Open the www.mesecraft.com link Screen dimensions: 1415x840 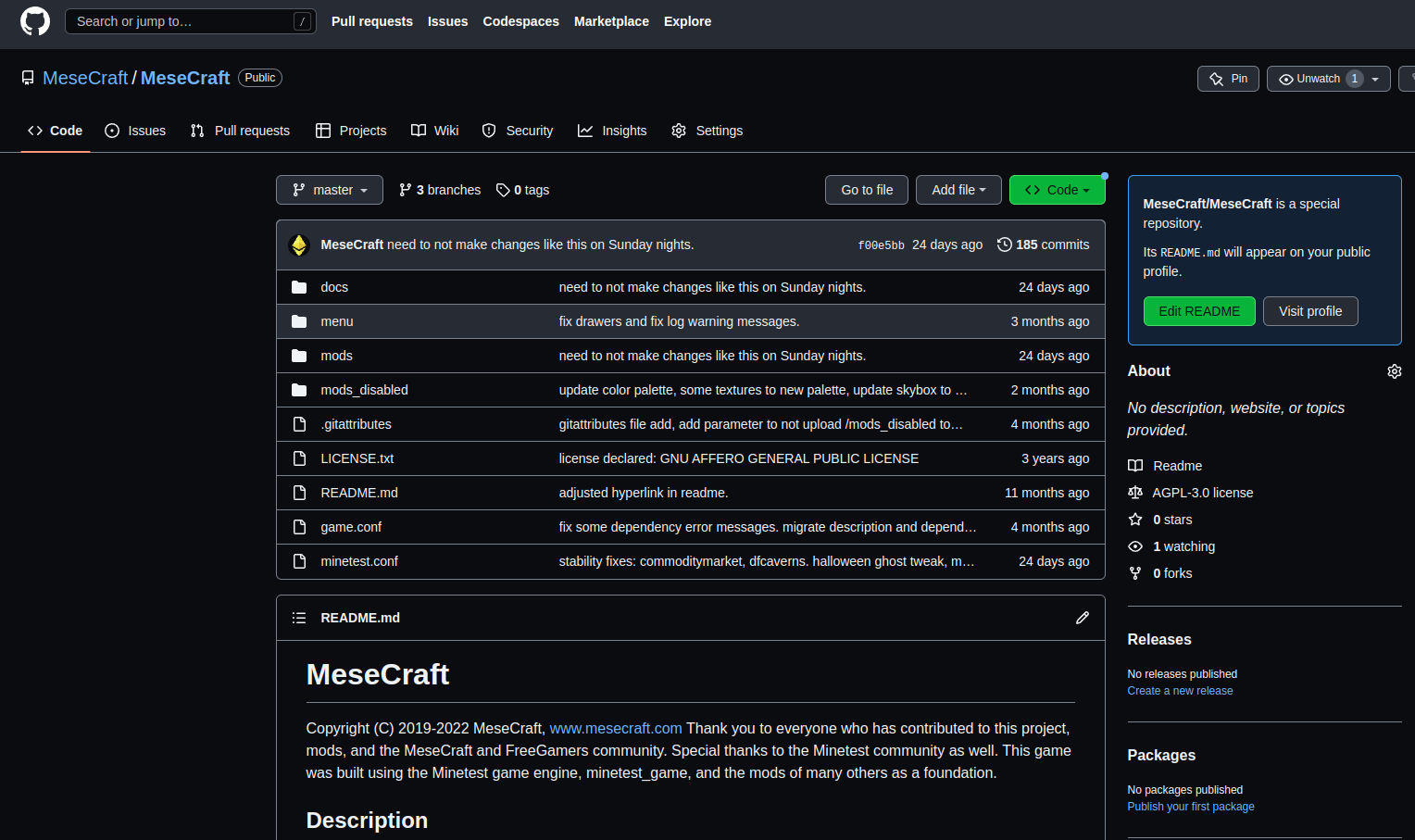(616, 729)
